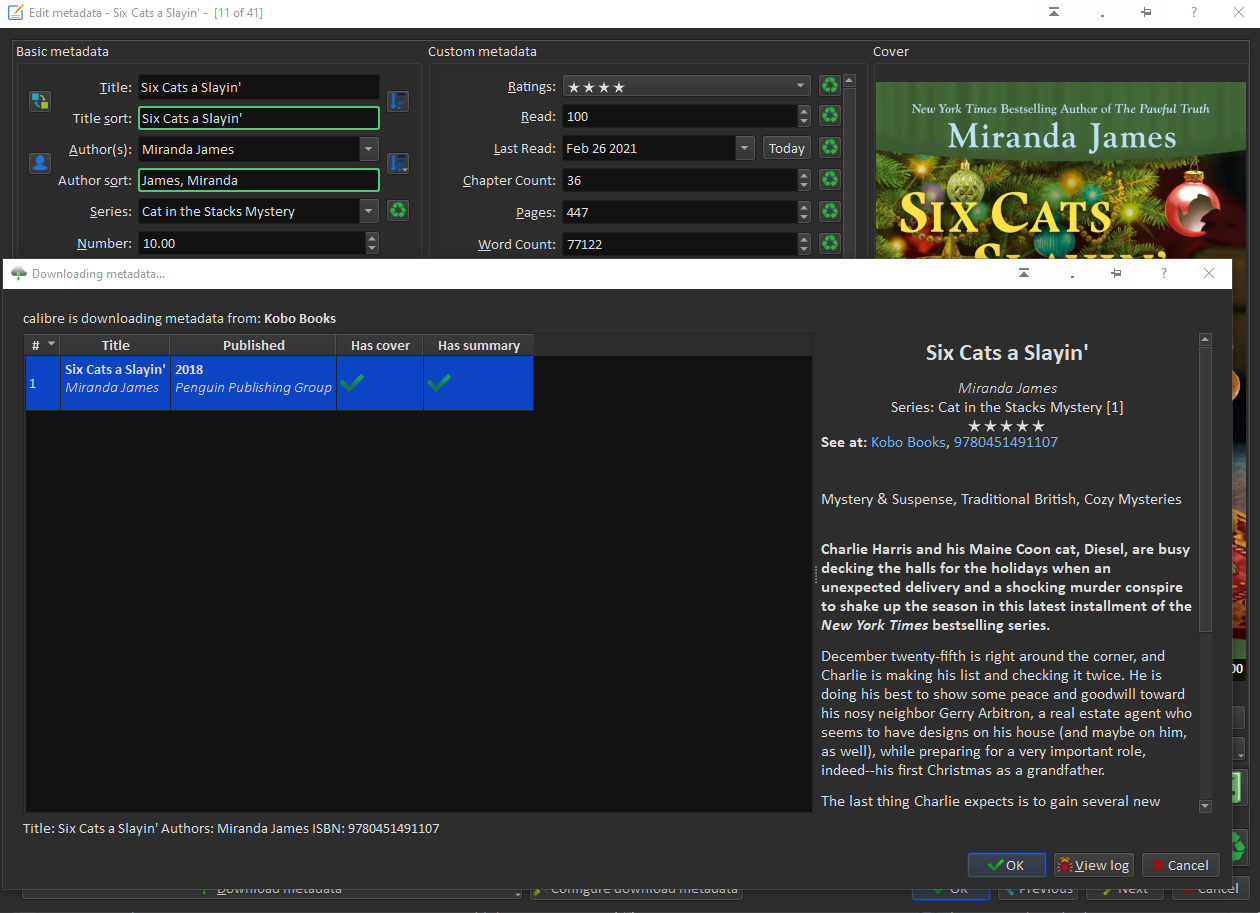Viewport: 1260px width, 913px height.
Task: Click into the Word Count field showing 77122
Action: coord(679,244)
